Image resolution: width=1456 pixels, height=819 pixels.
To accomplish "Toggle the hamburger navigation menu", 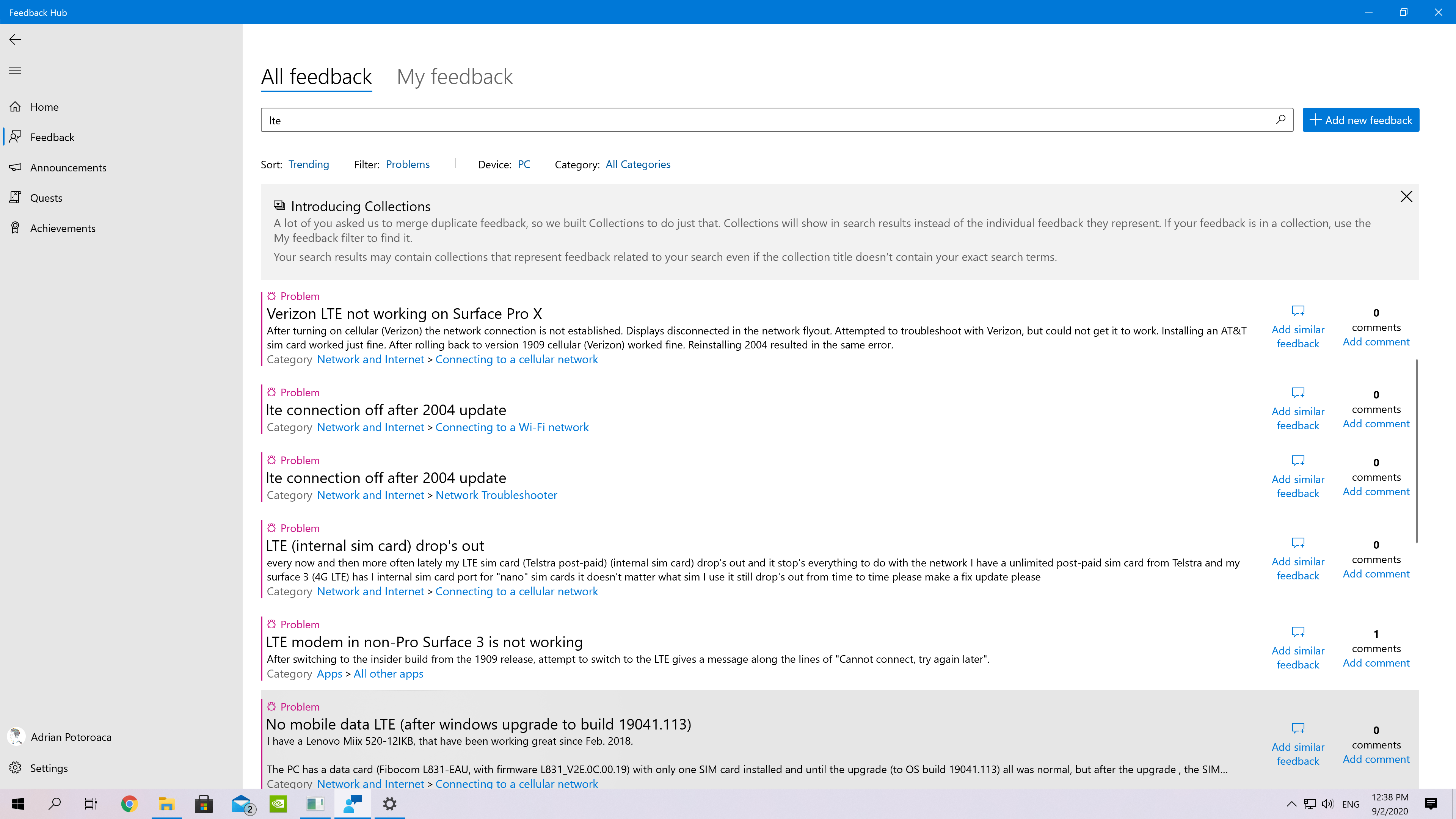I will [15, 70].
